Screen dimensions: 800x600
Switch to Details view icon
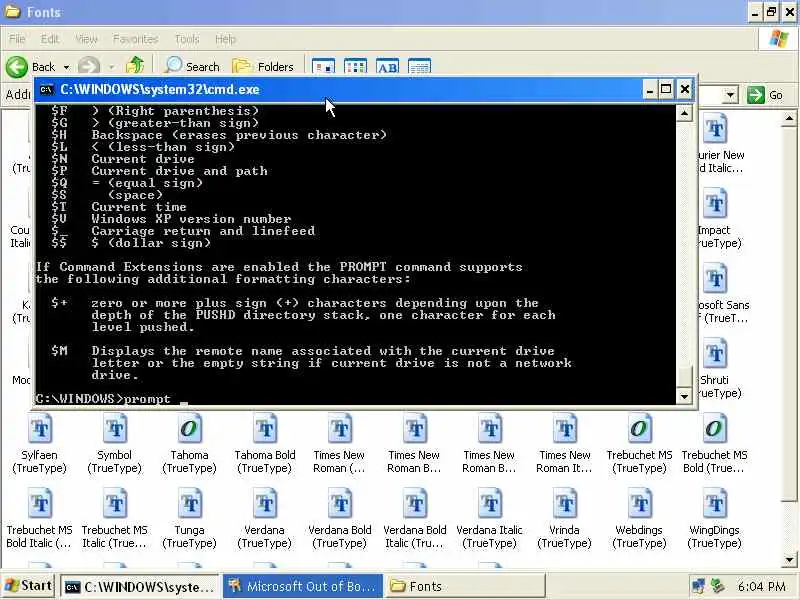(x=420, y=67)
